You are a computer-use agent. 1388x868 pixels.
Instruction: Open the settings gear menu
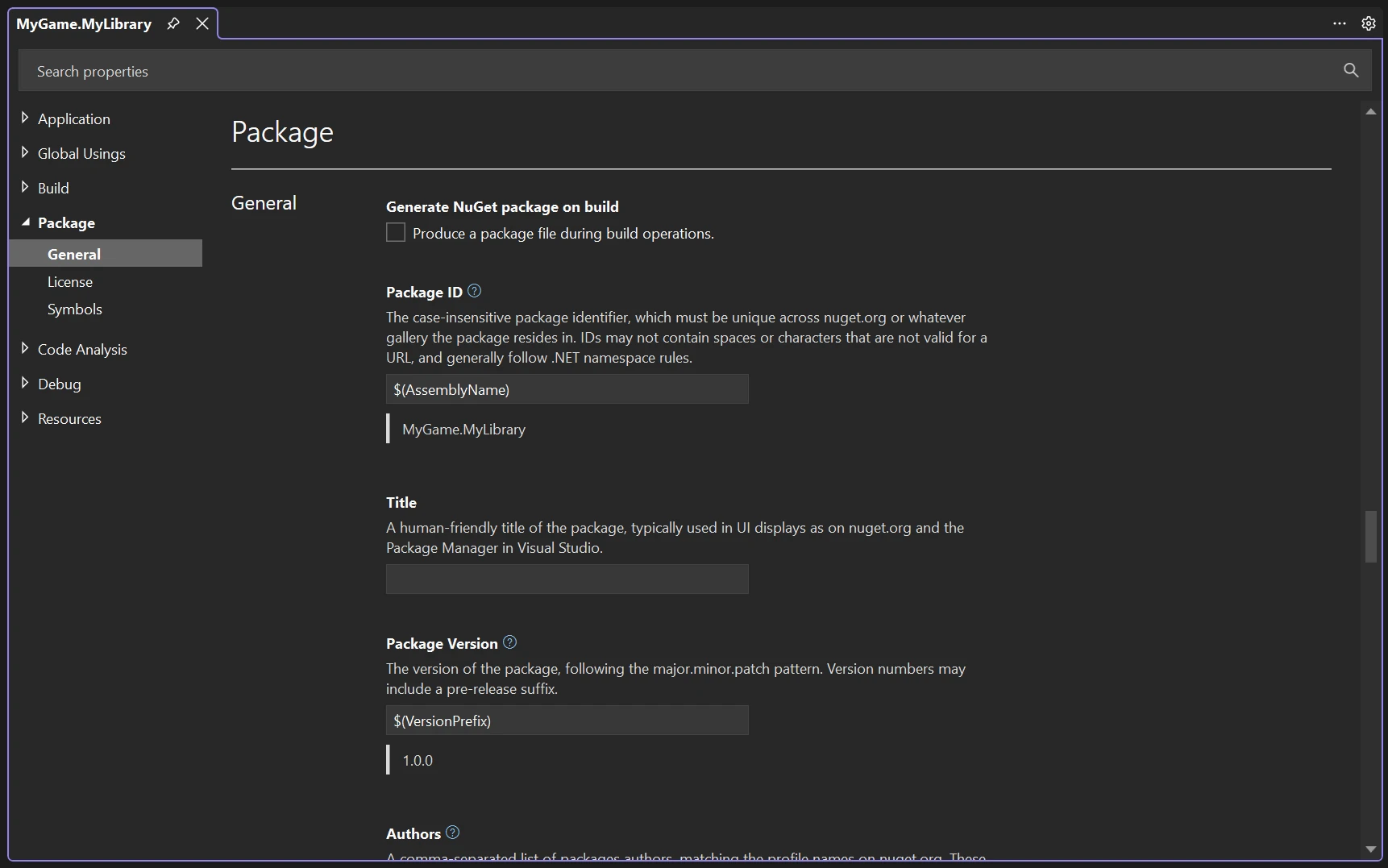tap(1369, 23)
